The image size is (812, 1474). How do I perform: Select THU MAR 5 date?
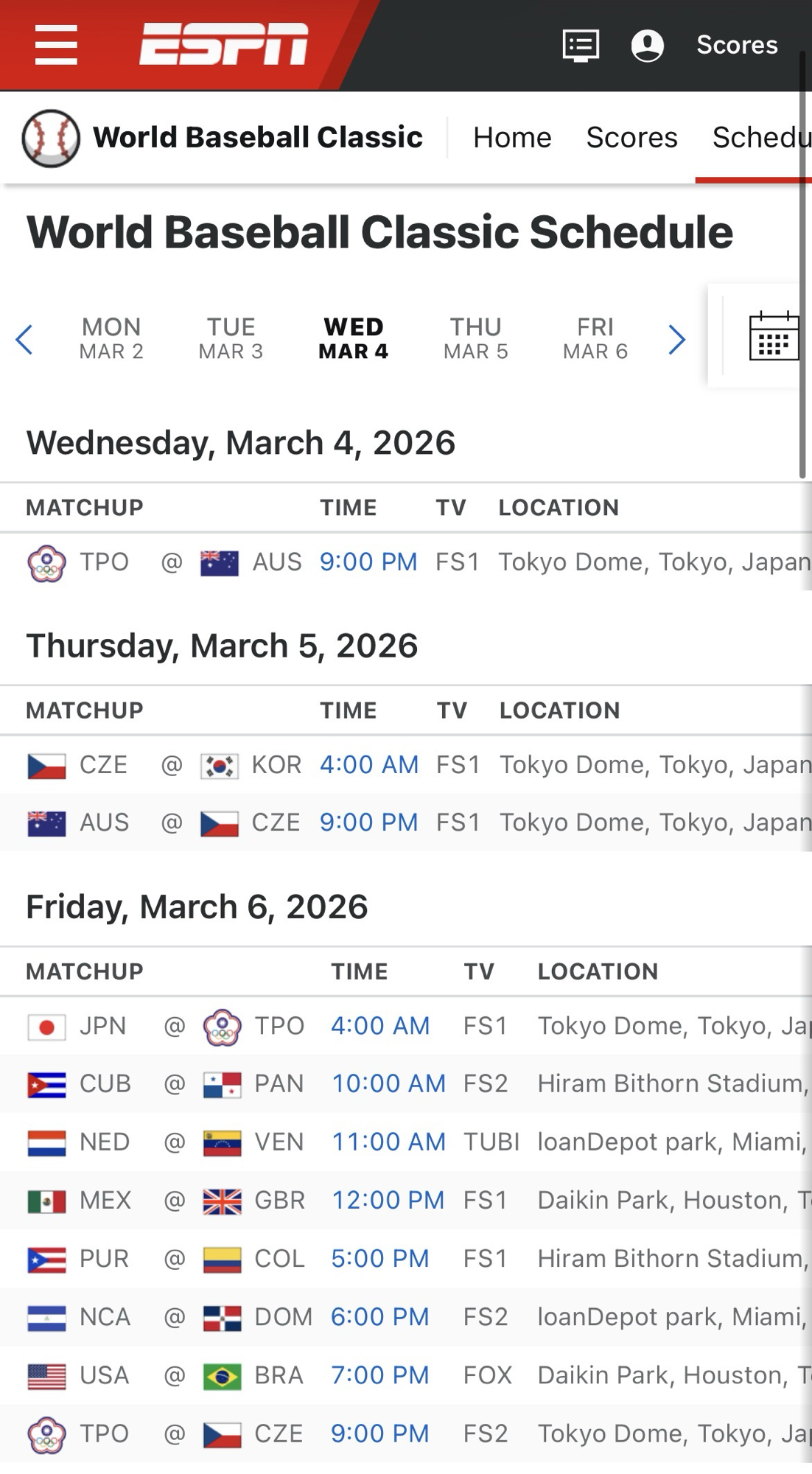tap(475, 338)
